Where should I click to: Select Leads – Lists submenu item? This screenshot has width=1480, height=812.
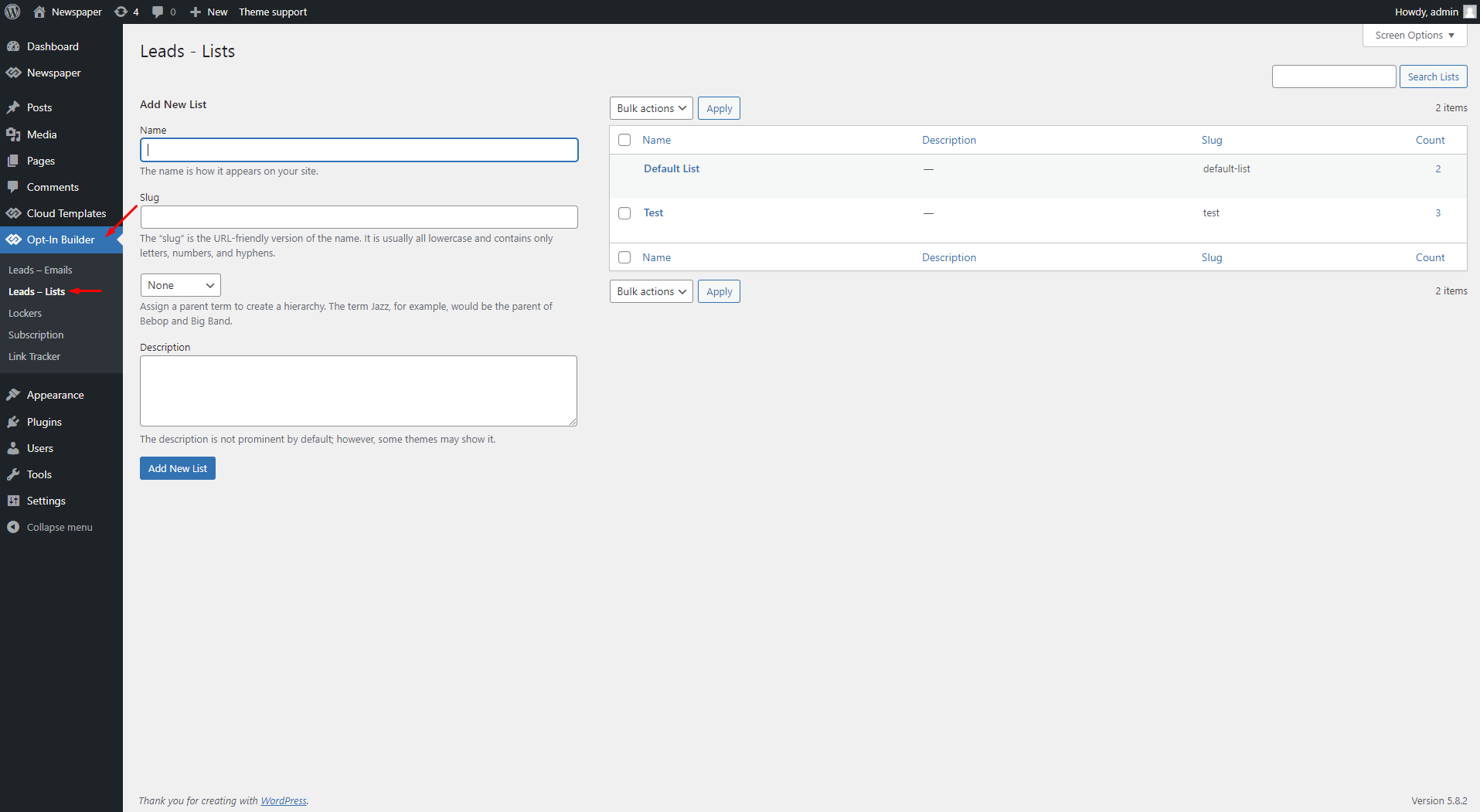(x=36, y=291)
